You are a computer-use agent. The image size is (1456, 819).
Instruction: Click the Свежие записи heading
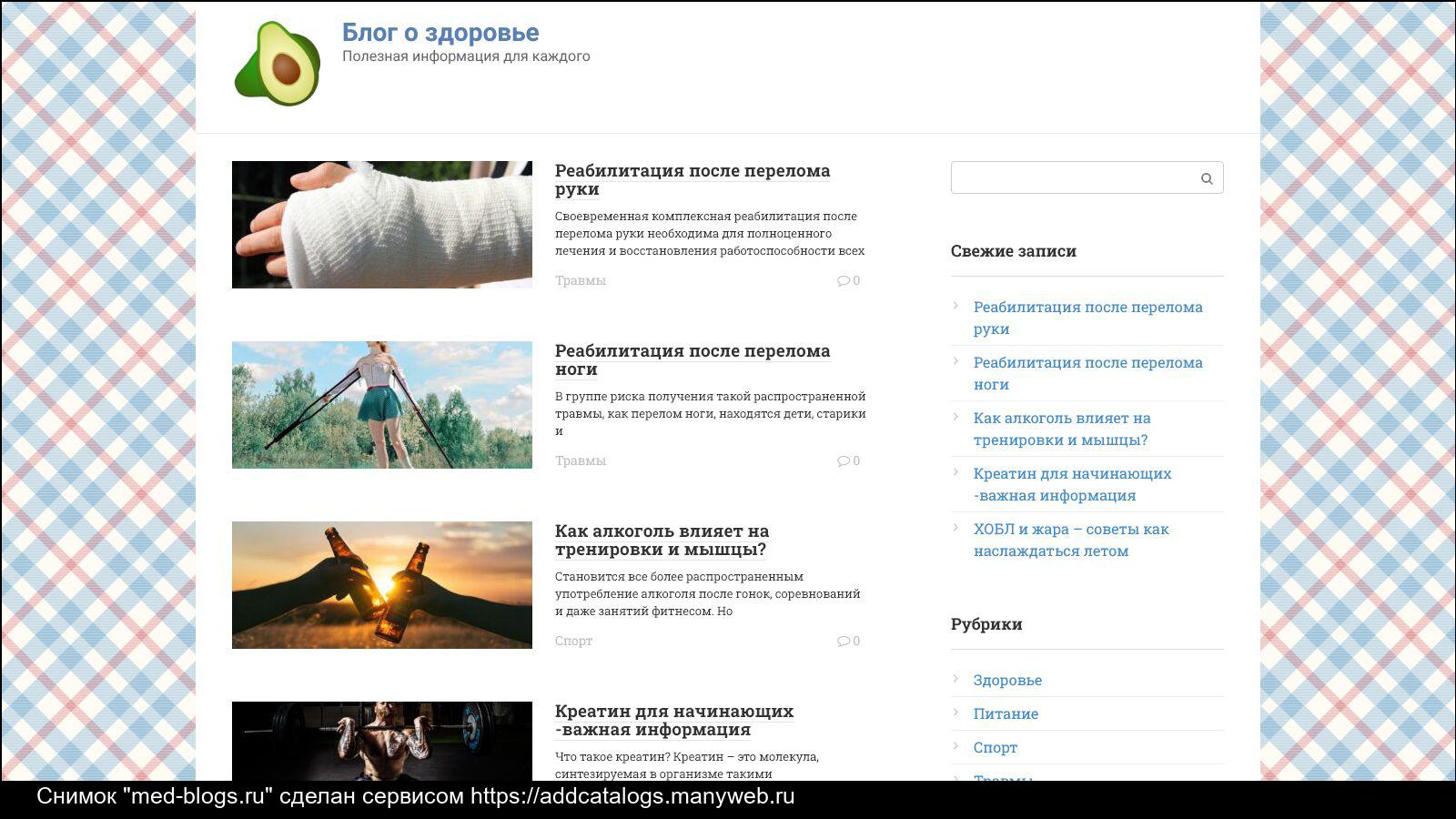1014,251
